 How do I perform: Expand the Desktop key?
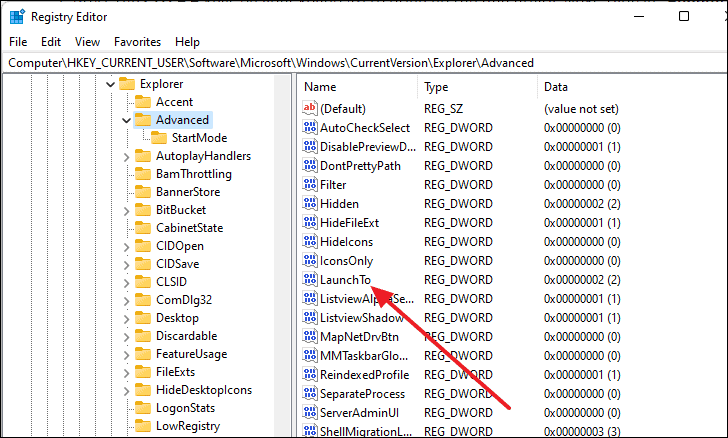126,319
